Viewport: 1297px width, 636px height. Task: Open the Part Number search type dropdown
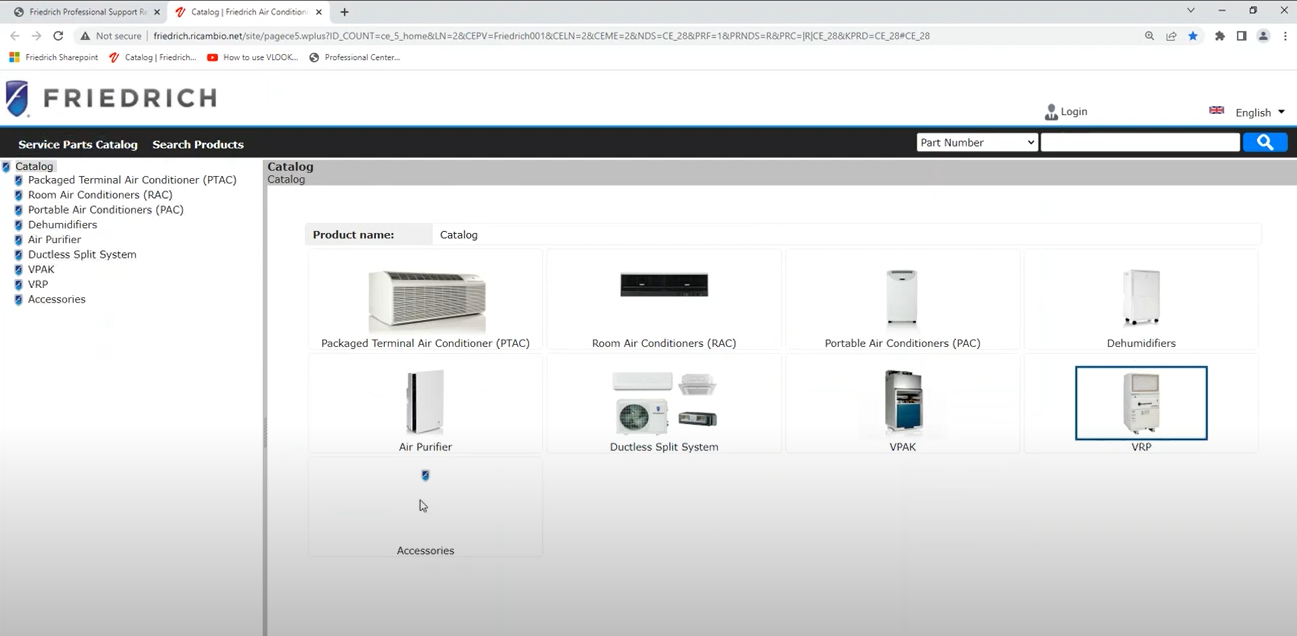[977, 143]
